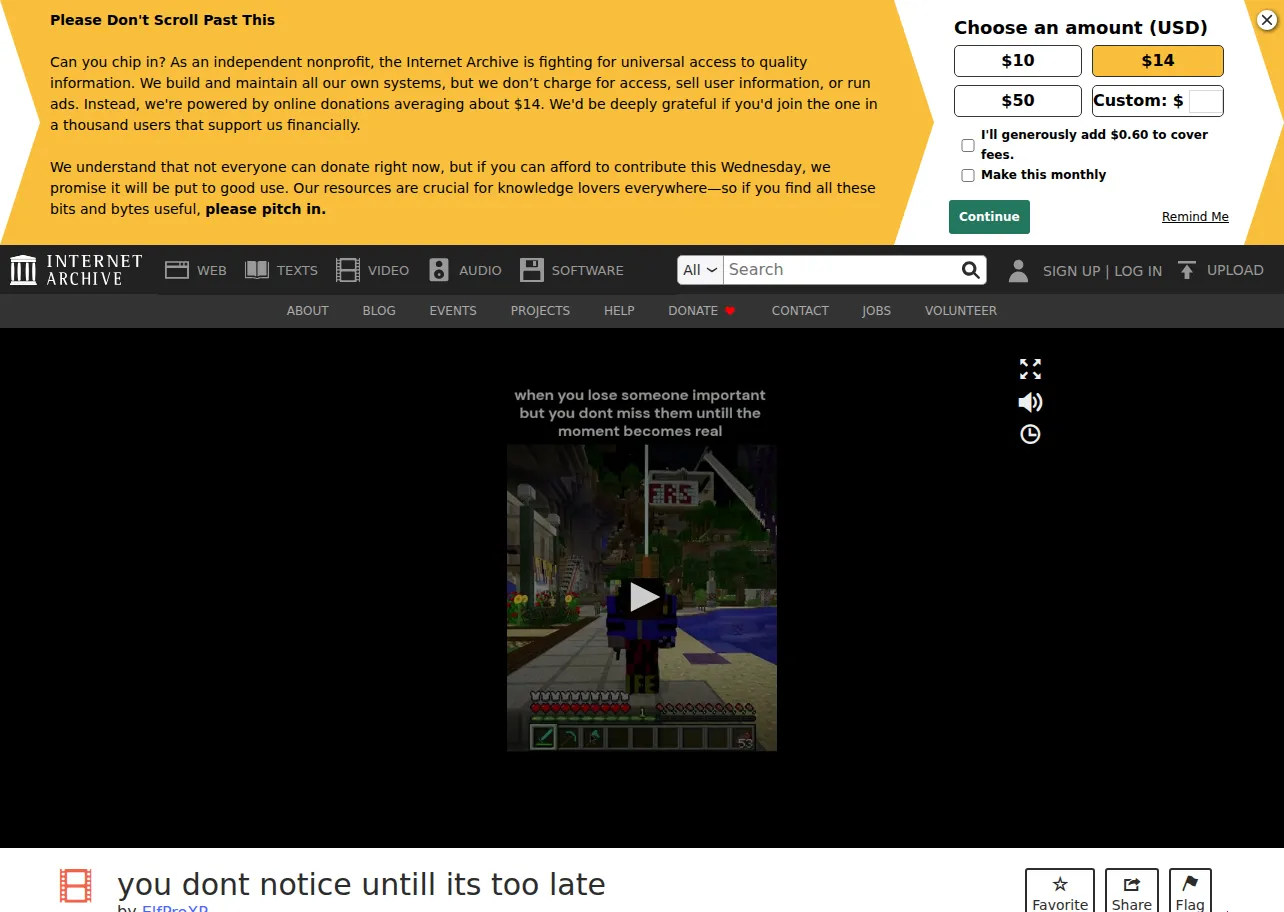Open the Help menu item
This screenshot has width=1284, height=912.
(619, 311)
